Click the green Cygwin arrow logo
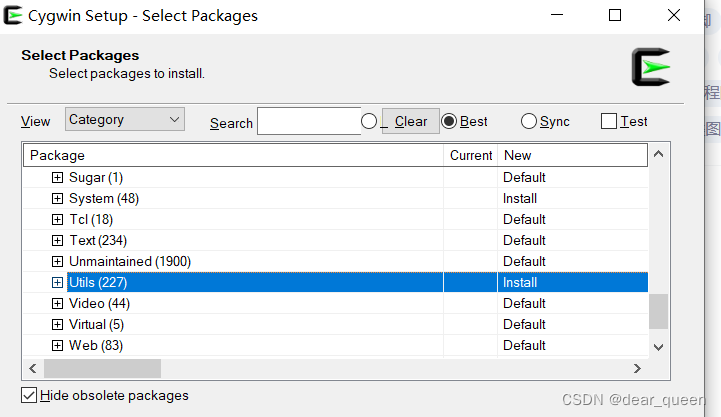 (651, 67)
